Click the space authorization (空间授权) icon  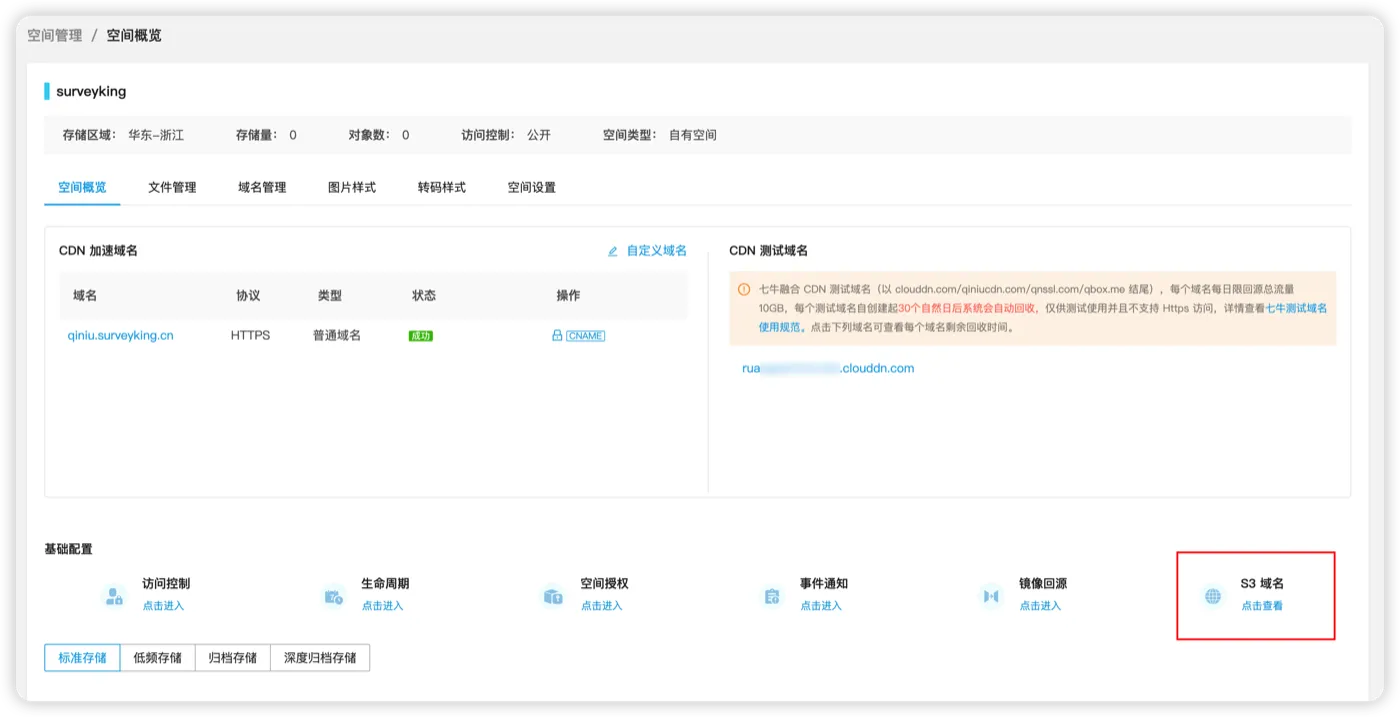pyautogui.click(x=553, y=597)
